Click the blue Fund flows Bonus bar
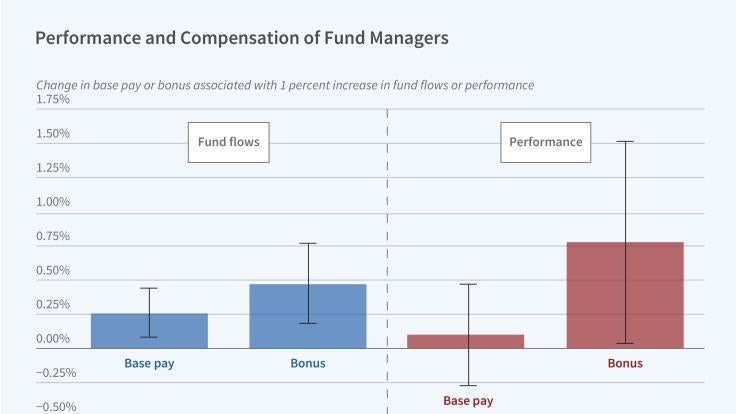 pos(308,316)
